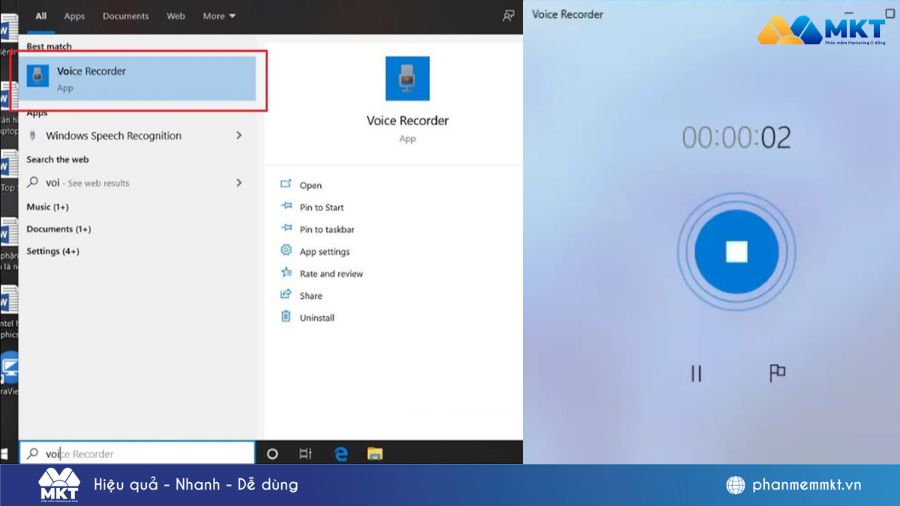The height and width of the screenshot is (506, 900).
Task: Click Uninstall for Voice Recorder
Action: click(317, 318)
